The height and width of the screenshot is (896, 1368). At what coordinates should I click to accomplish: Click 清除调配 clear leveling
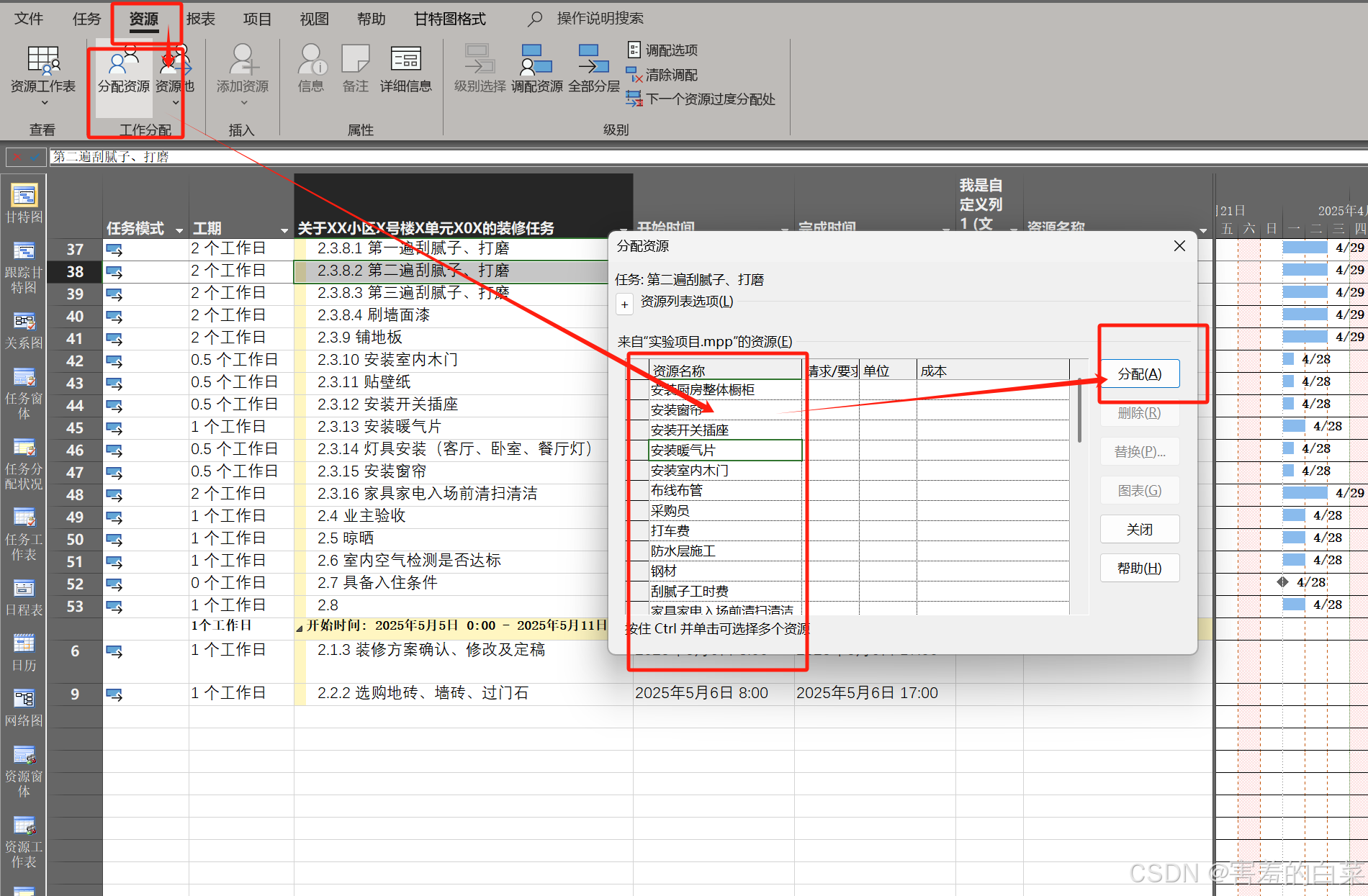click(662, 74)
